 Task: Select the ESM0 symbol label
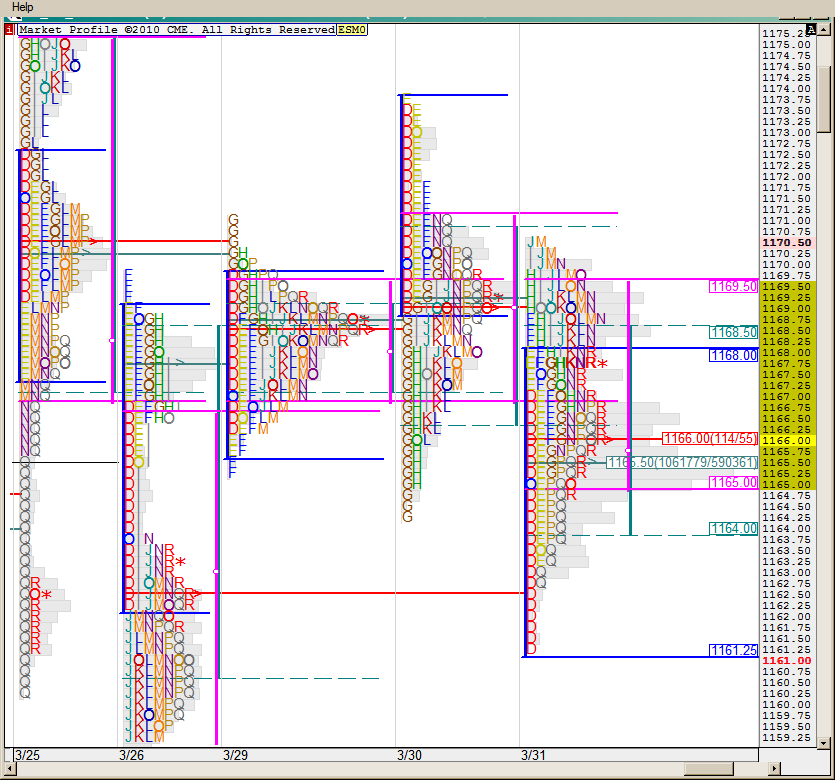[x=352, y=30]
